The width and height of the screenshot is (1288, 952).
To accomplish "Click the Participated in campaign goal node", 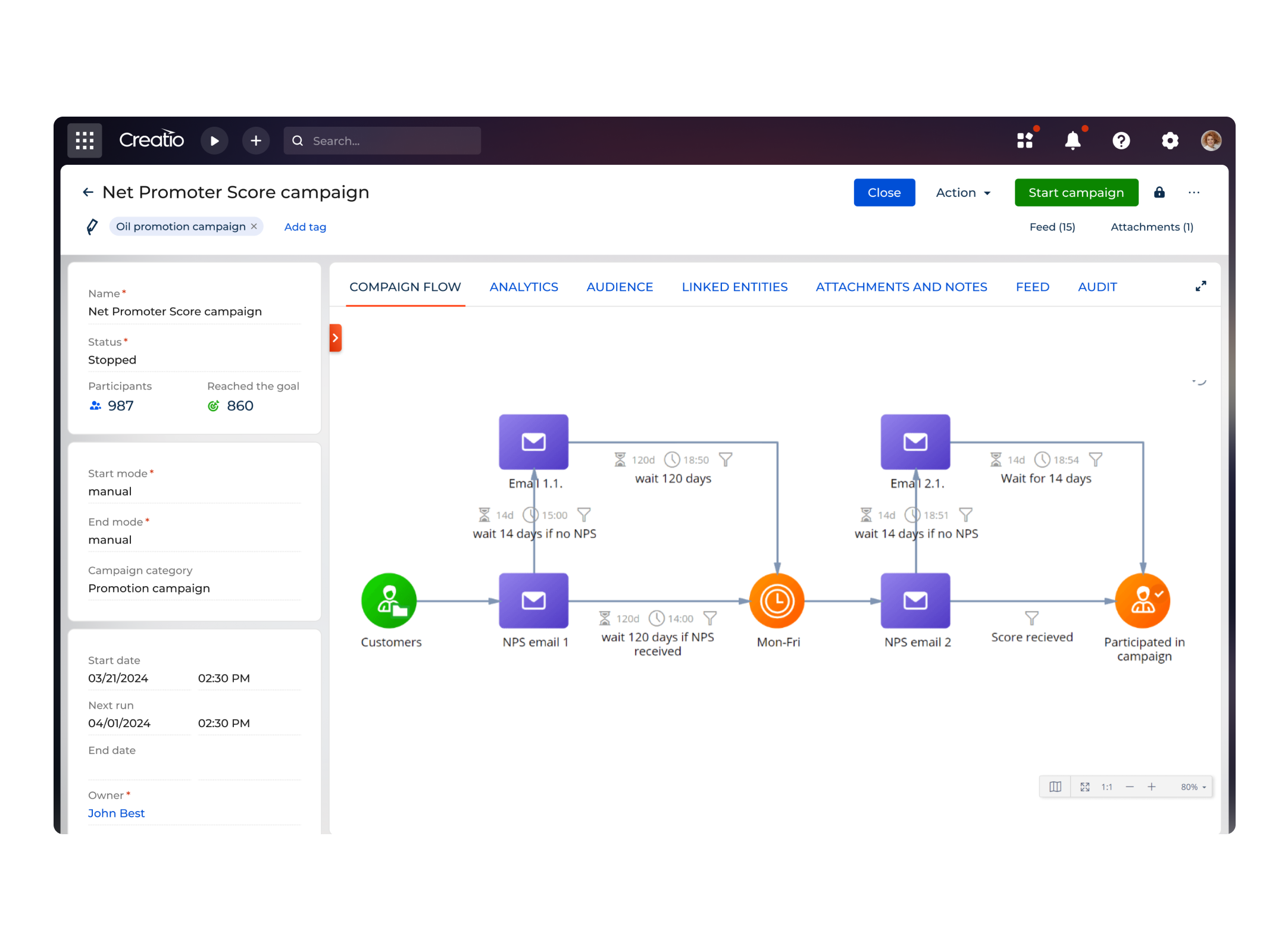I will point(1142,600).
